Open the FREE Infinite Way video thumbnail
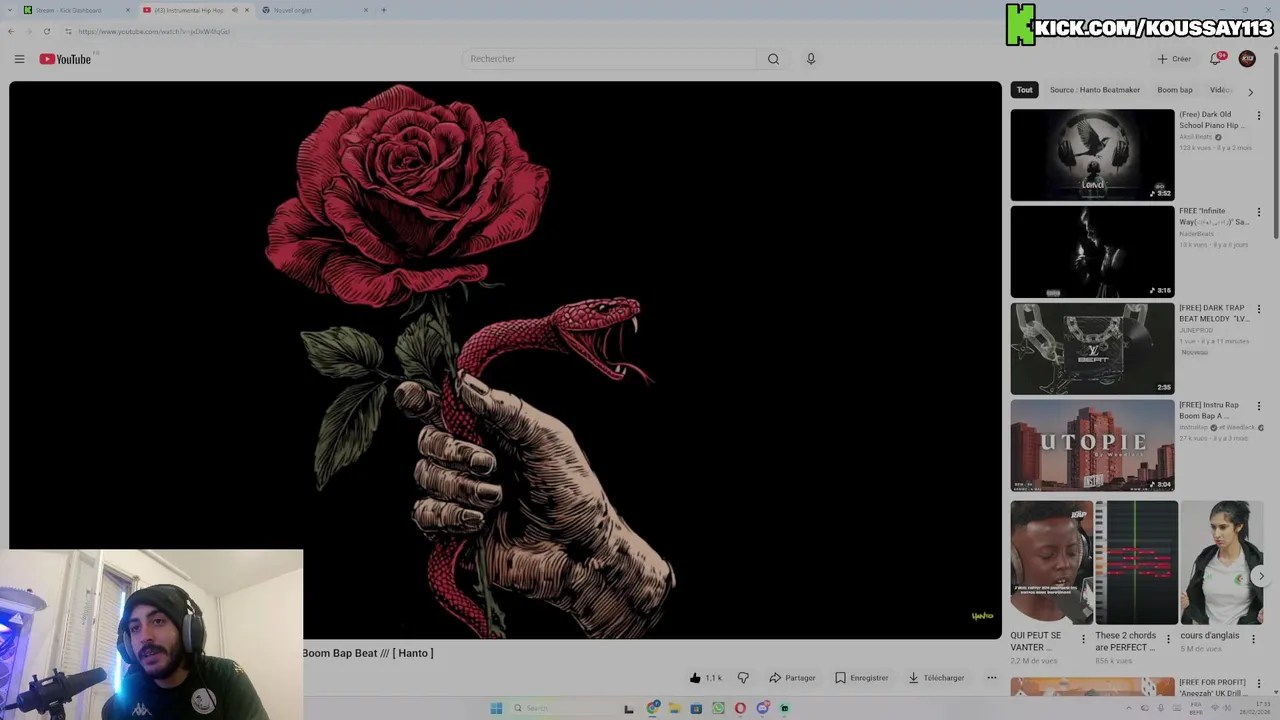This screenshot has height=720, width=1280. pyautogui.click(x=1092, y=252)
